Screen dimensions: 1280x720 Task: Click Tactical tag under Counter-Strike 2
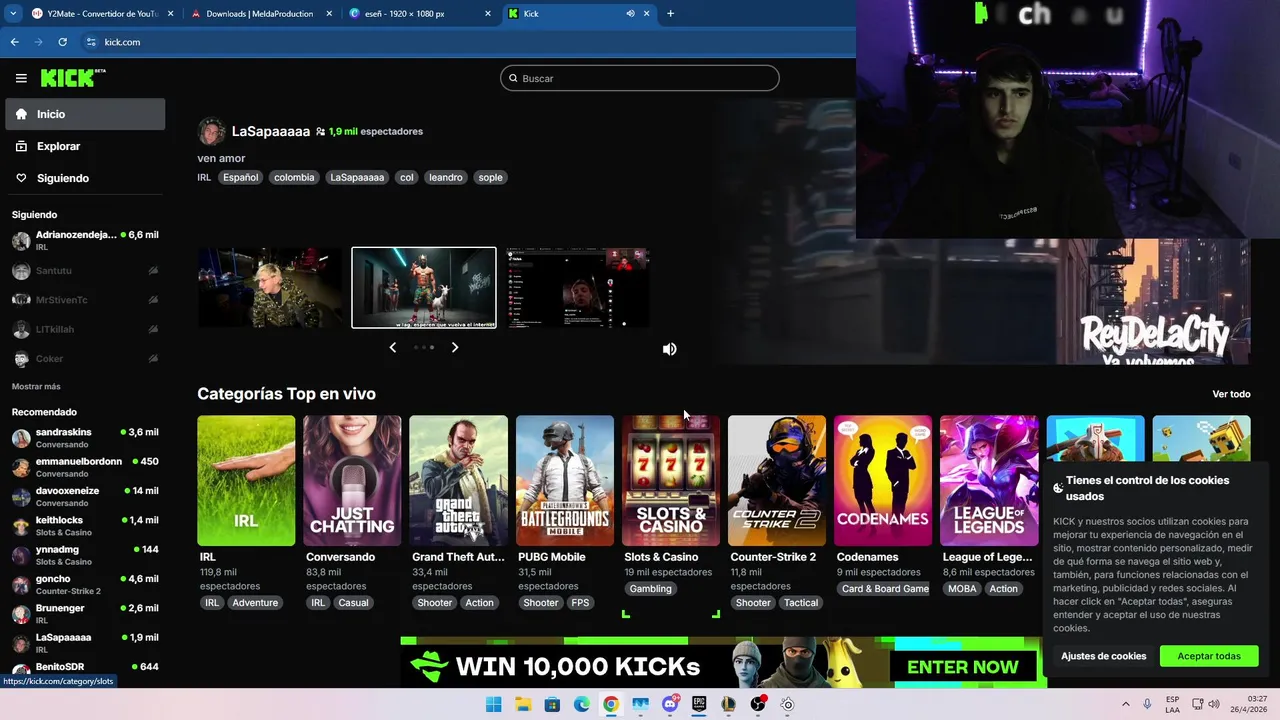[x=801, y=603]
